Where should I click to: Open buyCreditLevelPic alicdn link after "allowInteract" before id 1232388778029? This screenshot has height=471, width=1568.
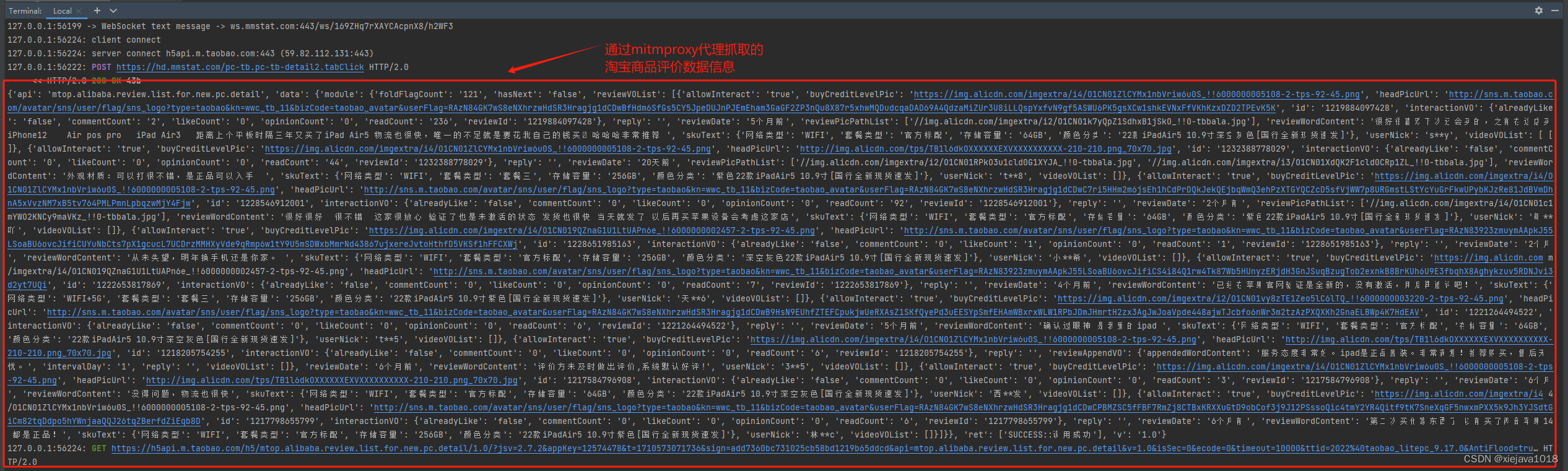coord(487,149)
